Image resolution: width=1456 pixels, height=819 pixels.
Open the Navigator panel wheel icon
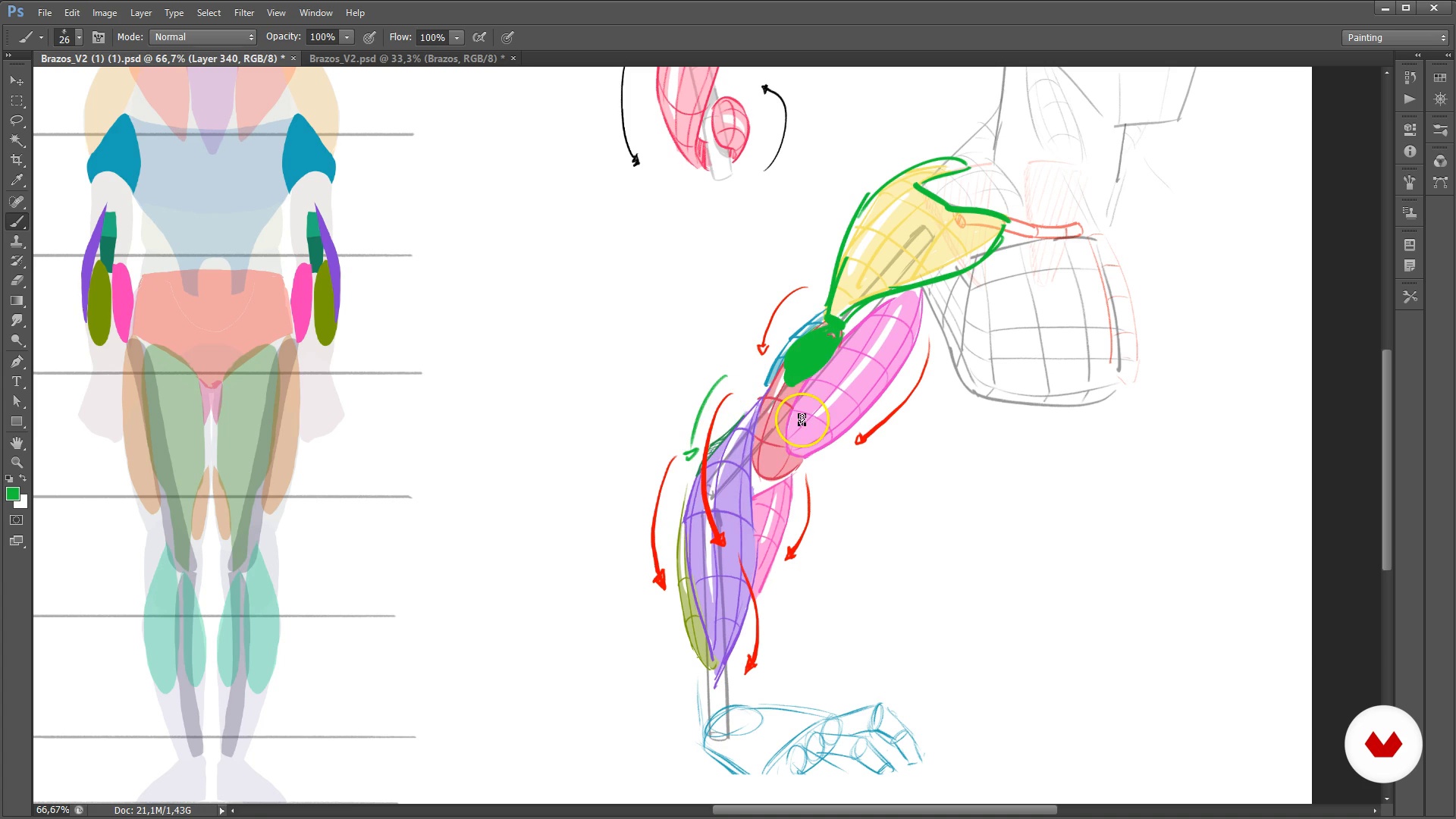(x=1440, y=99)
